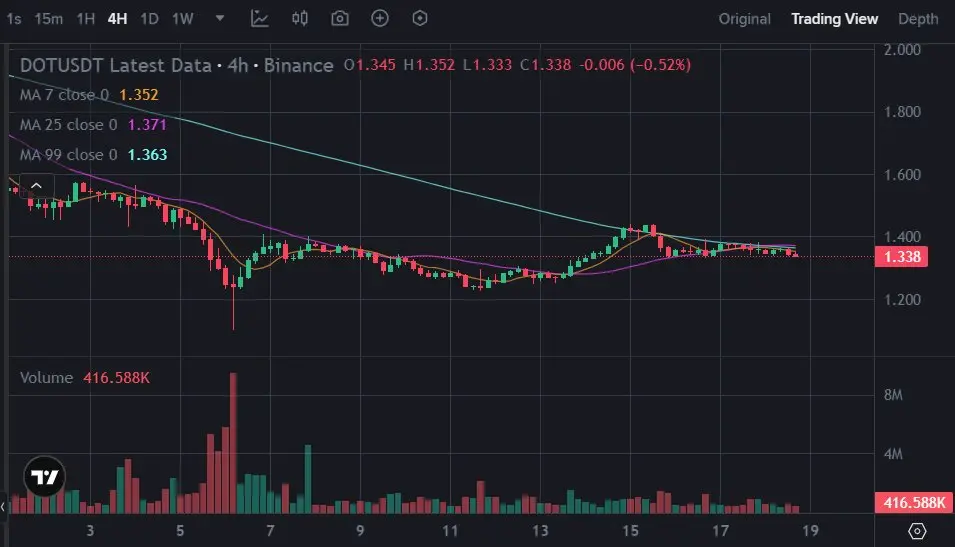The height and width of the screenshot is (547, 955).
Task: Open the MA 7 close indicator legend
Action: point(65,95)
